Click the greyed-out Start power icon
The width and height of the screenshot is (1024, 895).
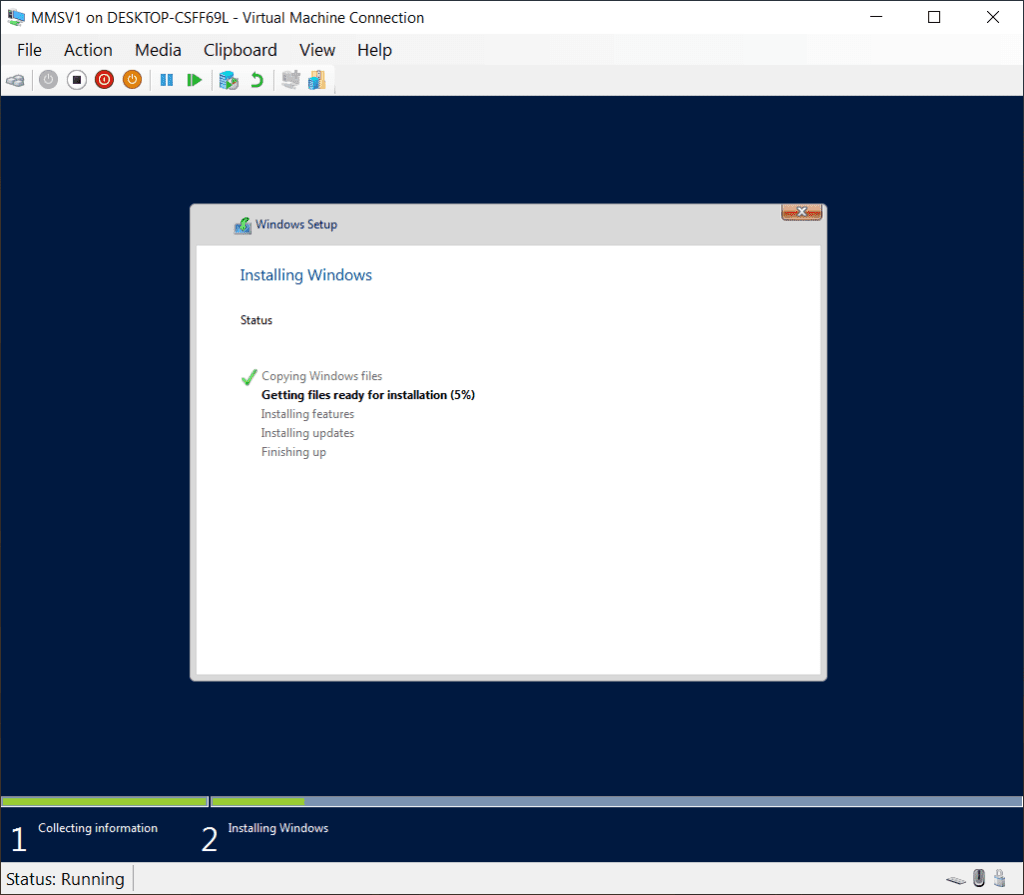[48, 80]
